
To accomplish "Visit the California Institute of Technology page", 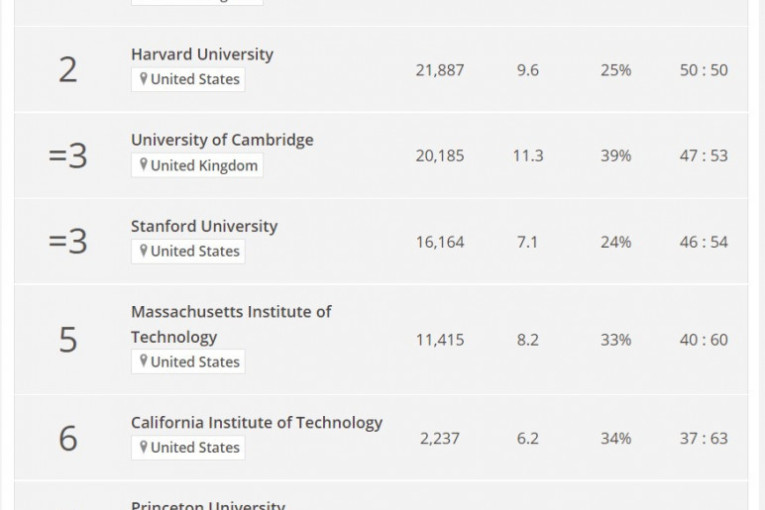I will (256, 422).
